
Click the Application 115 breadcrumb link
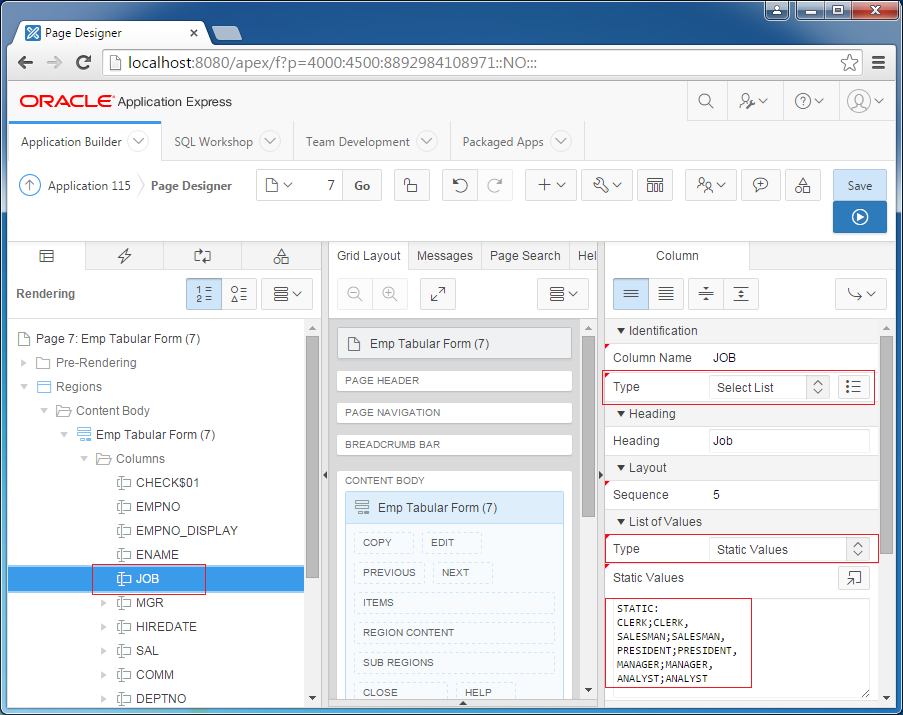pyautogui.click(x=89, y=185)
